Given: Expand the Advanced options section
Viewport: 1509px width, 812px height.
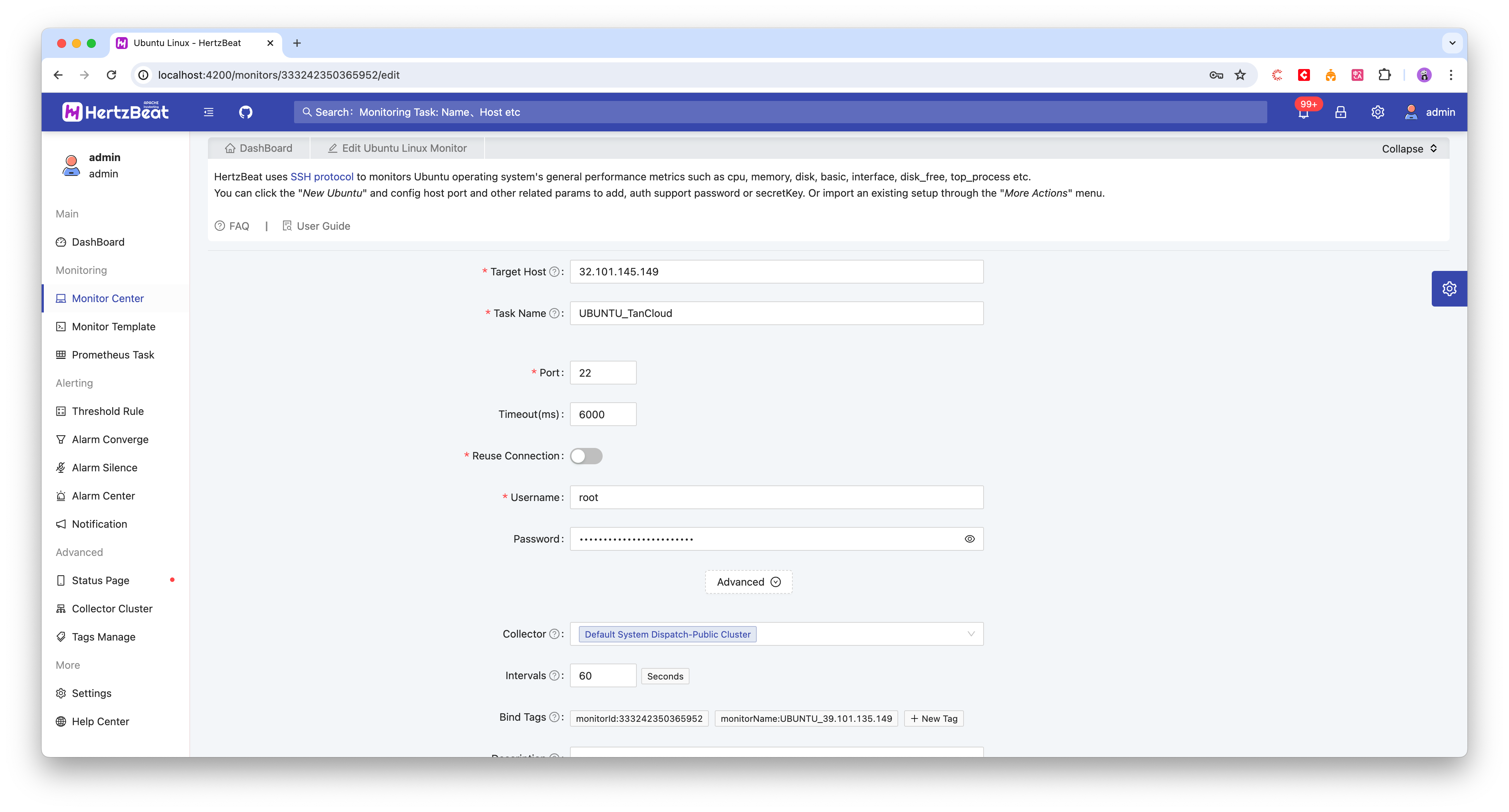Looking at the screenshot, I should coord(749,582).
